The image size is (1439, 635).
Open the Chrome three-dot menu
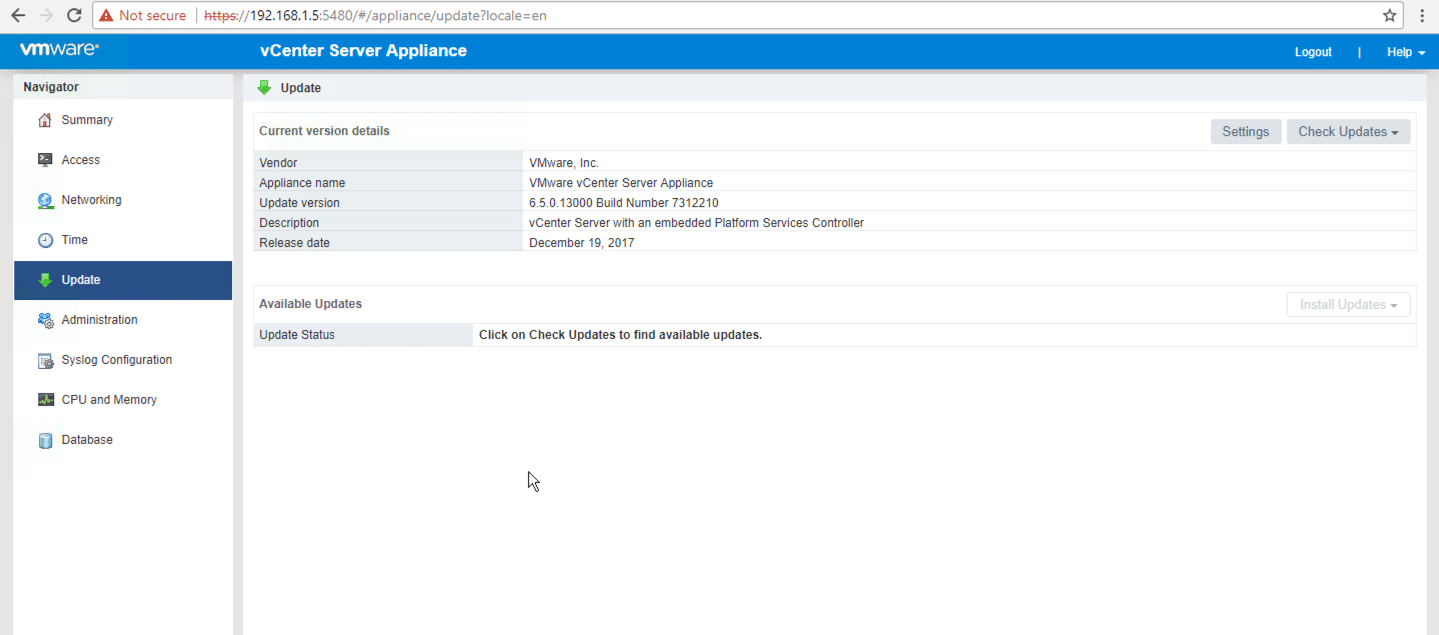coord(1421,16)
